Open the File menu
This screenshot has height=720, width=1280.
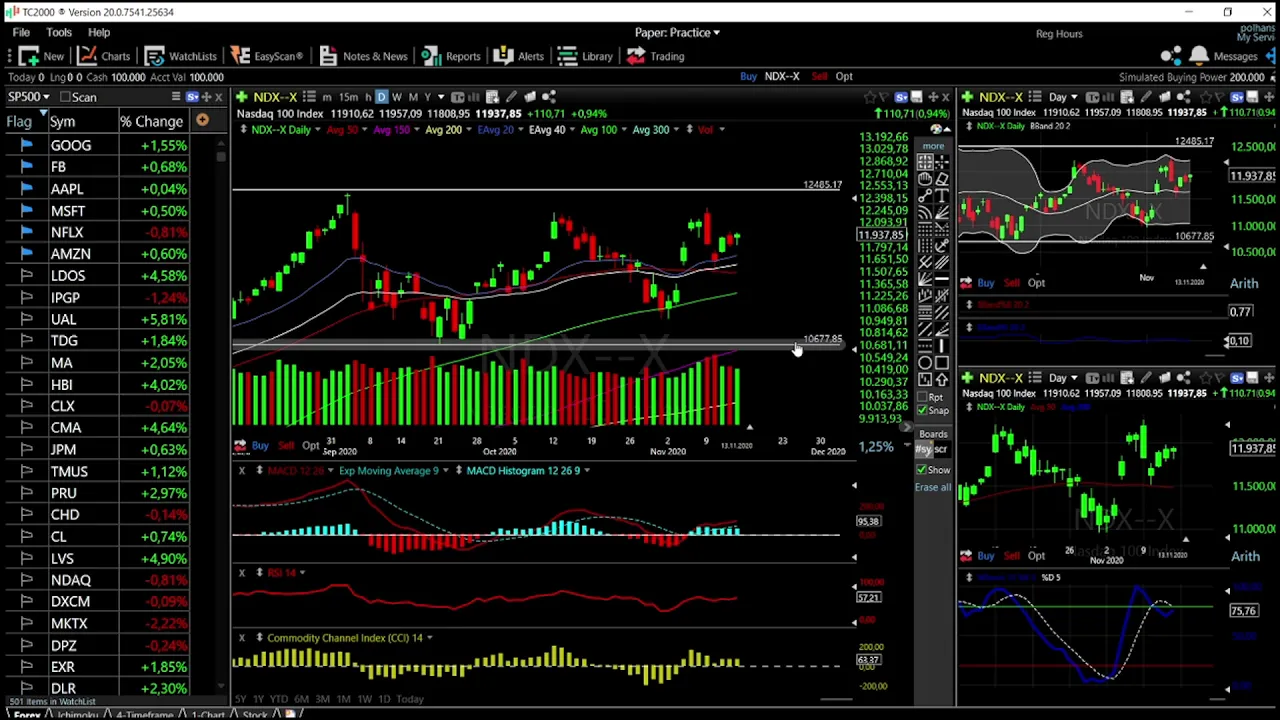point(21,33)
